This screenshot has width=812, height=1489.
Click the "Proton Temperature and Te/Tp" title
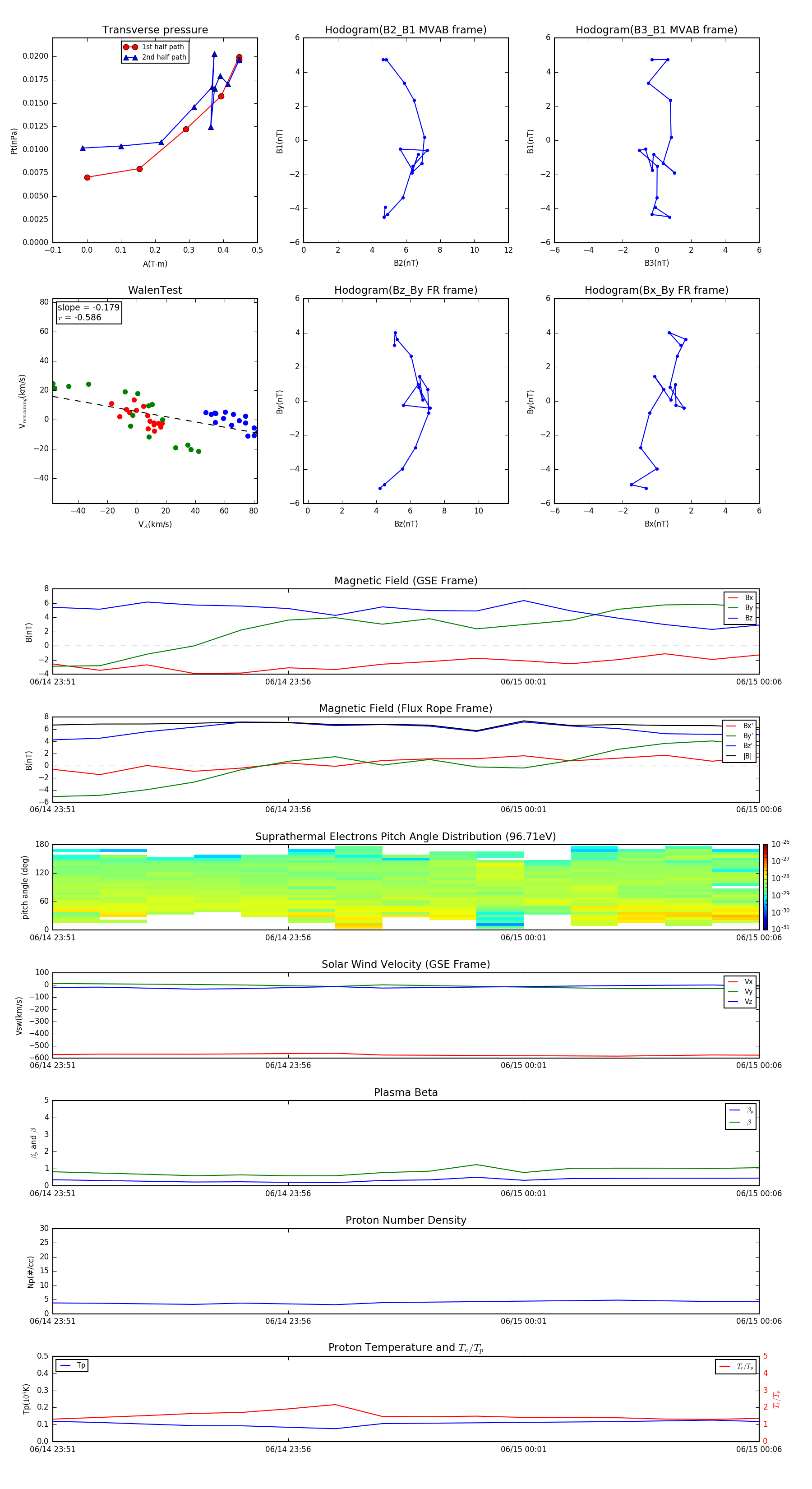click(406, 1348)
